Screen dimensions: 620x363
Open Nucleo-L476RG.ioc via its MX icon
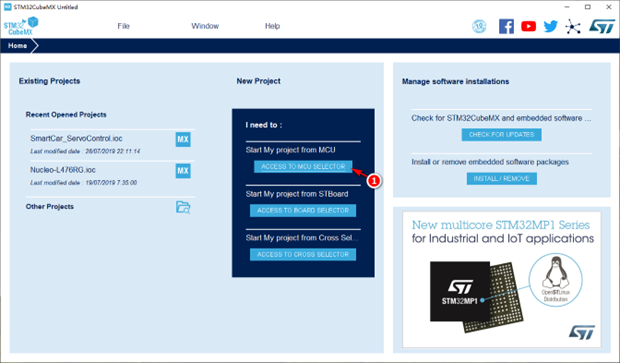[183, 171]
